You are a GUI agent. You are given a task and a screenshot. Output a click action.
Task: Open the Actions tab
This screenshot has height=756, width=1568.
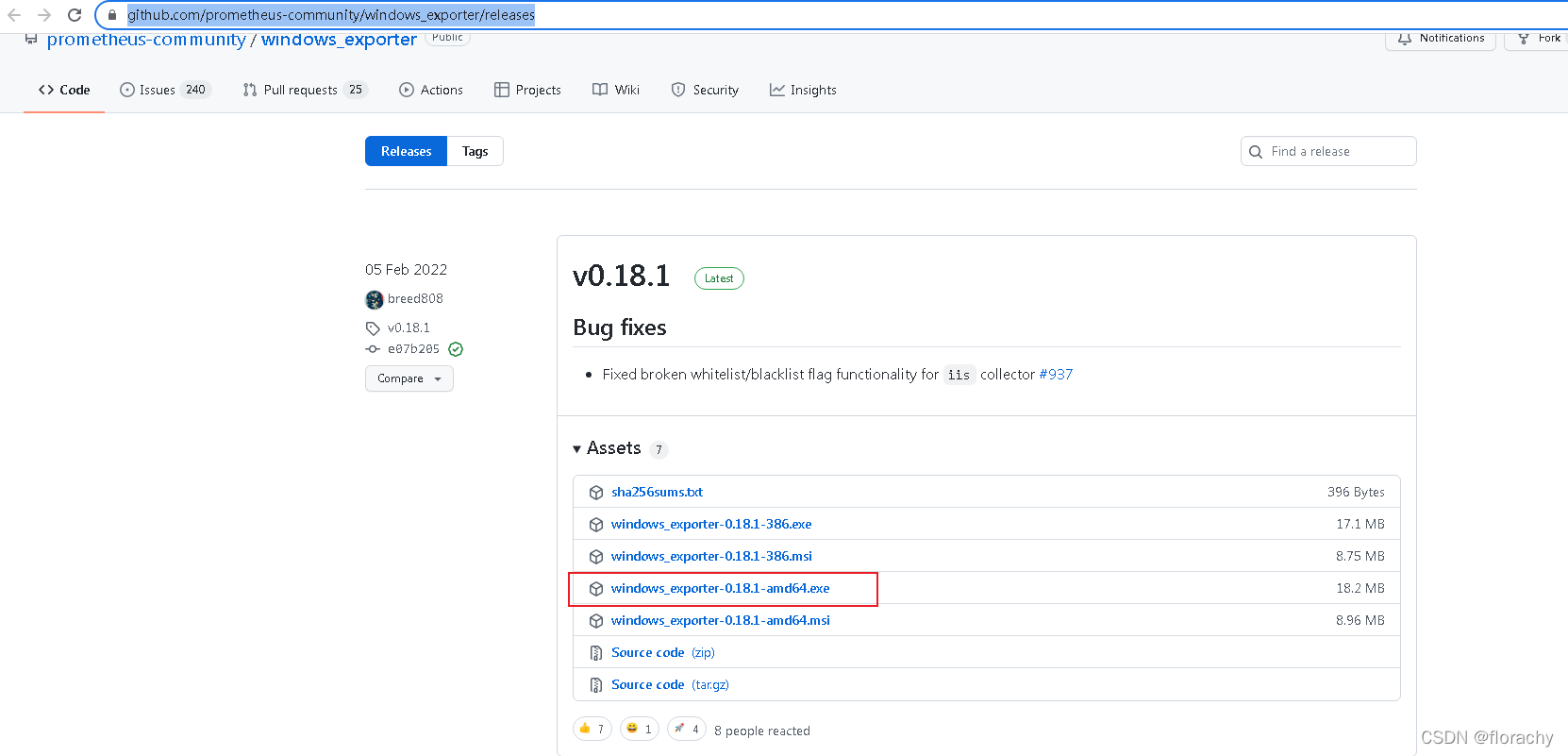coord(431,90)
